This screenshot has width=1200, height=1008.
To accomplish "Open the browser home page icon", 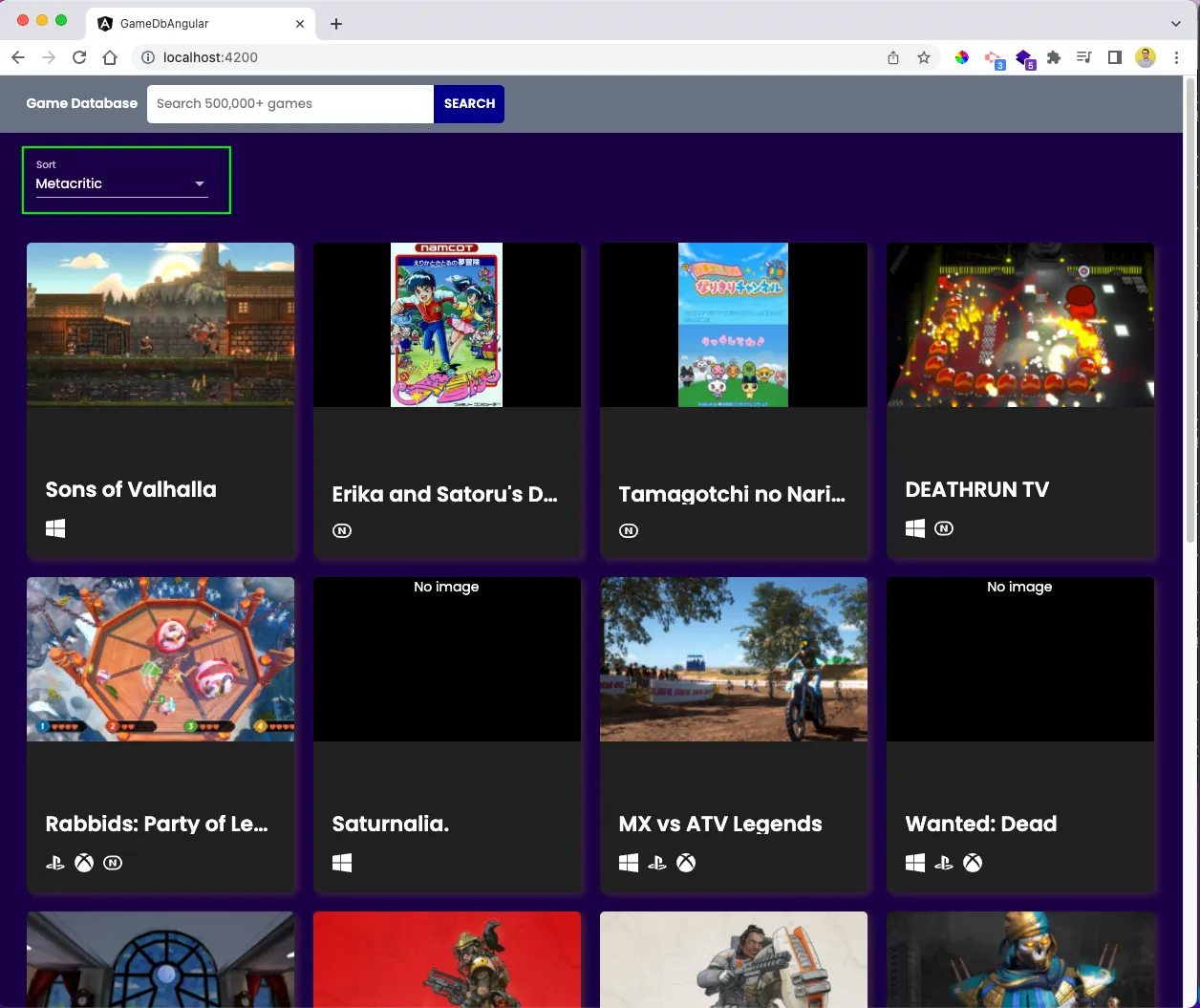I will [110, 57].
